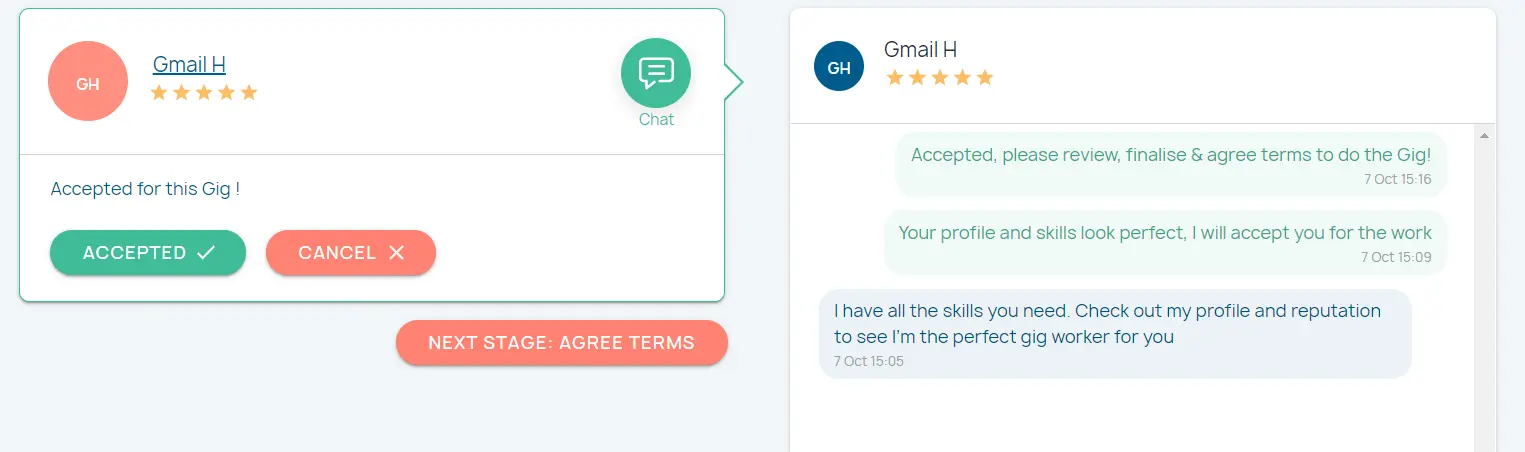
Task: Click the scroll-up arrow in the chat panel
Action: 1484,135
